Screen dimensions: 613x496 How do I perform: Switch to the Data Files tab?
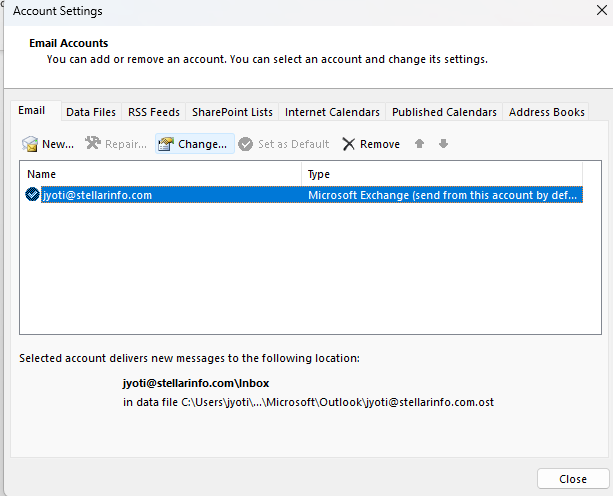(x=91, y=112)
